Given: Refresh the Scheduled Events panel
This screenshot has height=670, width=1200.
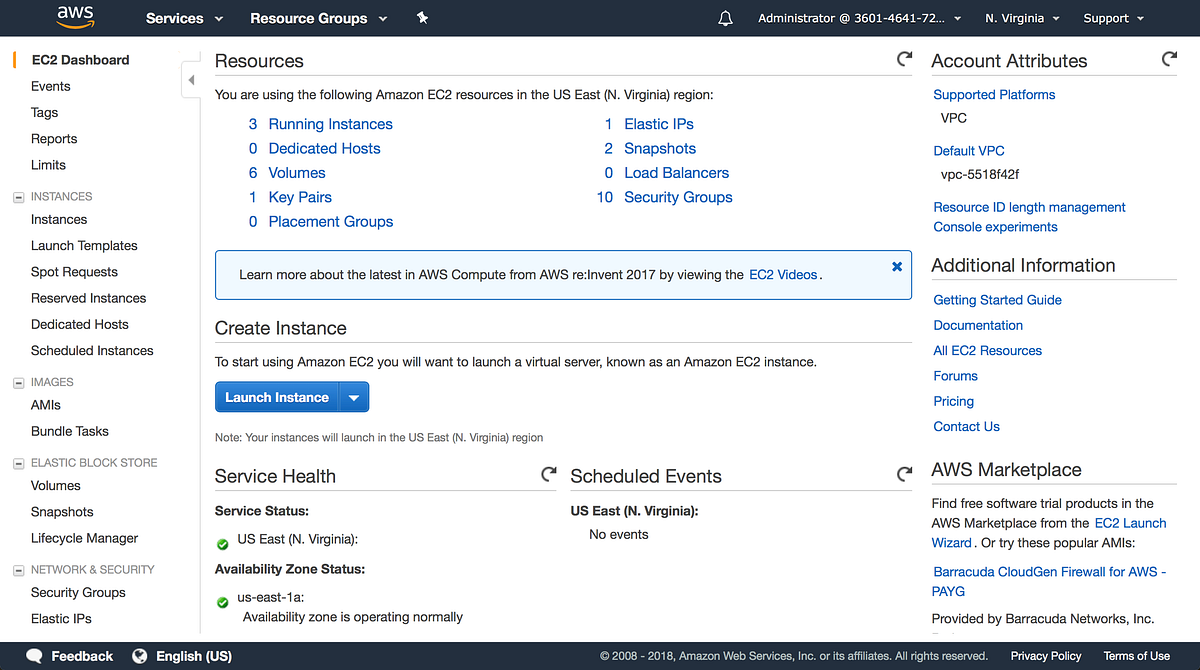Looking at the screenshot, I should click(904, 474).
